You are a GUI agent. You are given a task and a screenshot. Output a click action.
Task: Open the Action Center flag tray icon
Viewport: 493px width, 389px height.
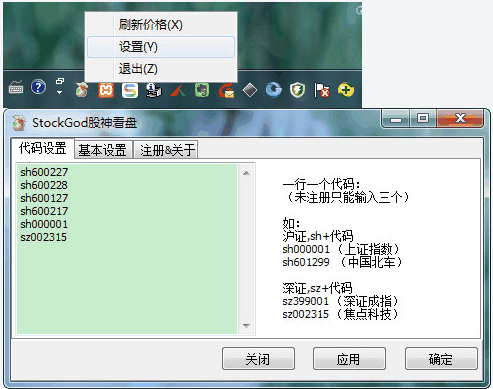click(x=322, y=90)
